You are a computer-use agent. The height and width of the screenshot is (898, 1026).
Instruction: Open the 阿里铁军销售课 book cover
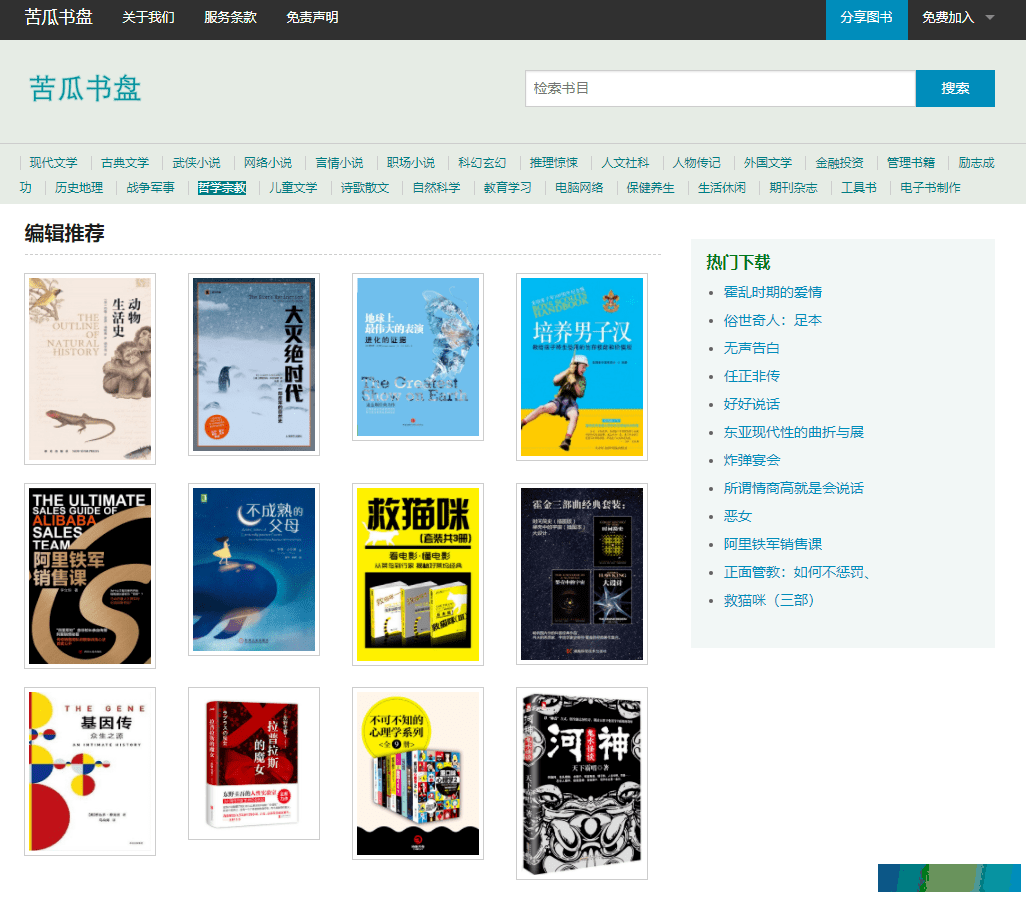tap(90, 576)
